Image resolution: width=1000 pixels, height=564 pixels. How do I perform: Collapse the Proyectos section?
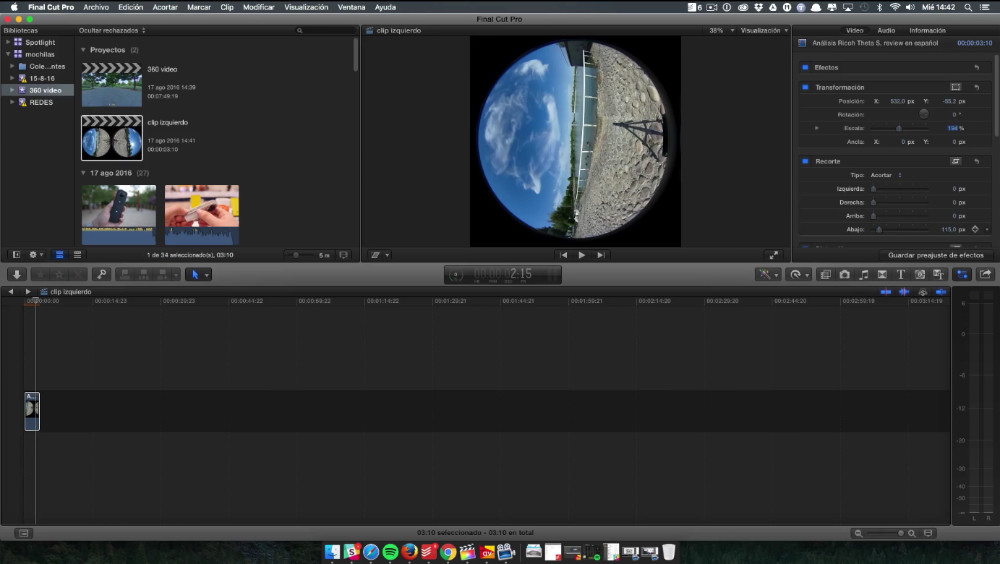[x=83, y=50]
